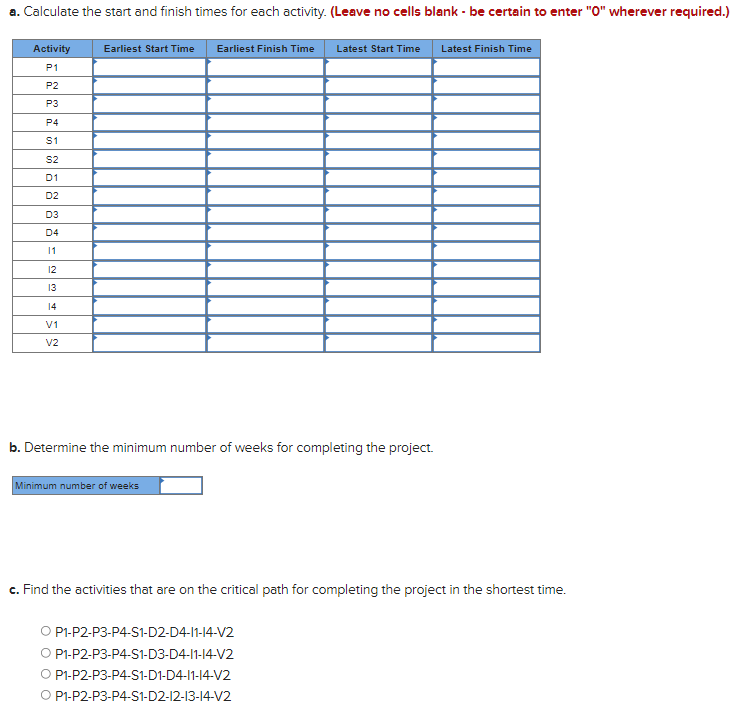Click the Earliest Finish Time header

click(x=266, y=49)
